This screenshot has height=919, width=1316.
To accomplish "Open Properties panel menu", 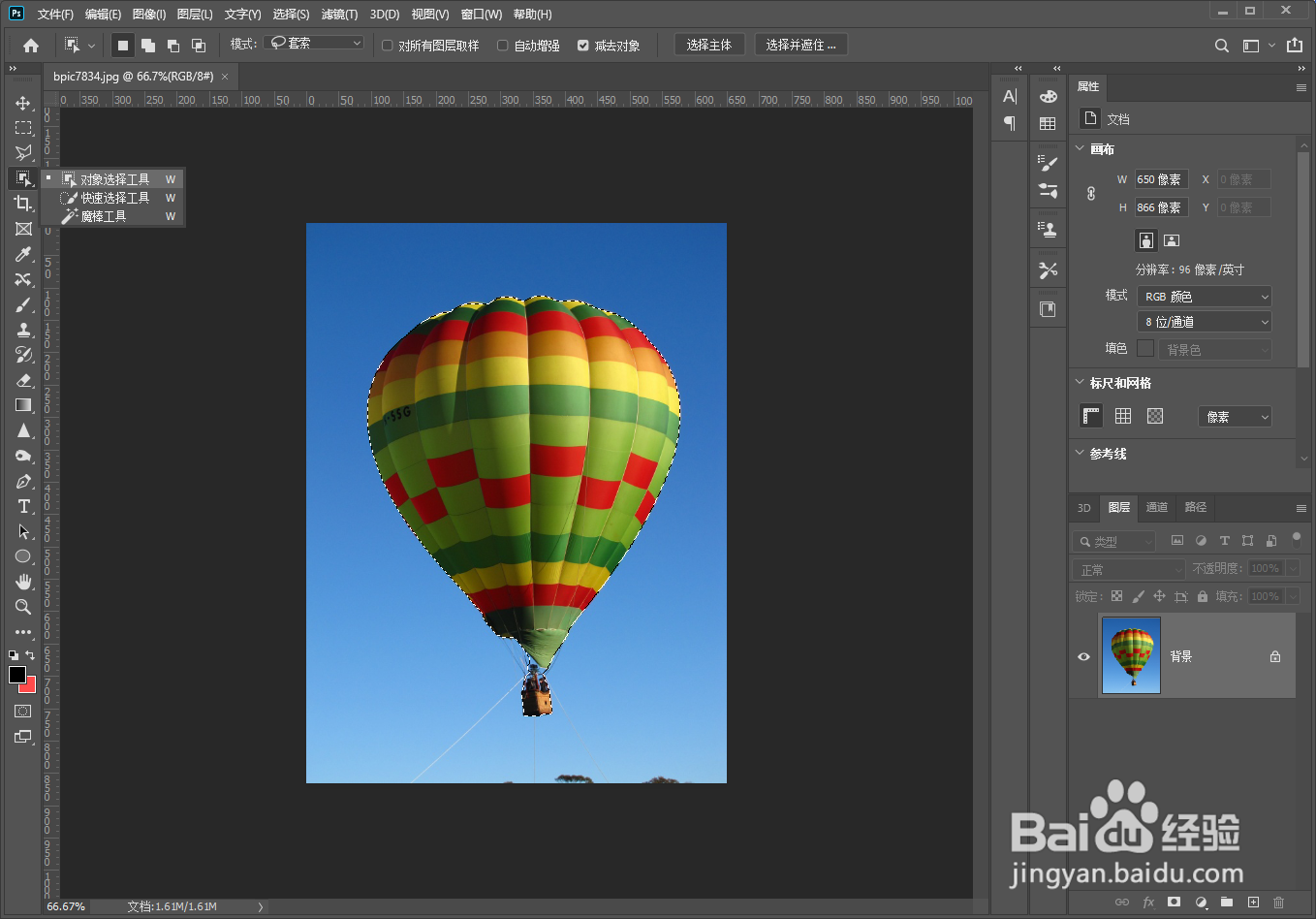I will [1301, 87].
